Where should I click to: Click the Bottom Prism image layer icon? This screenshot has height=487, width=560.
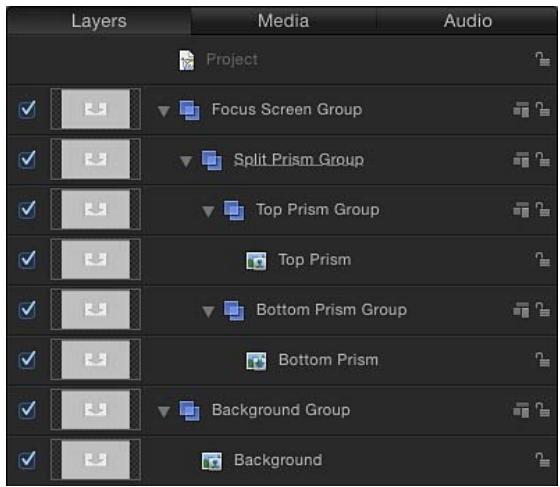coord(256,361)
